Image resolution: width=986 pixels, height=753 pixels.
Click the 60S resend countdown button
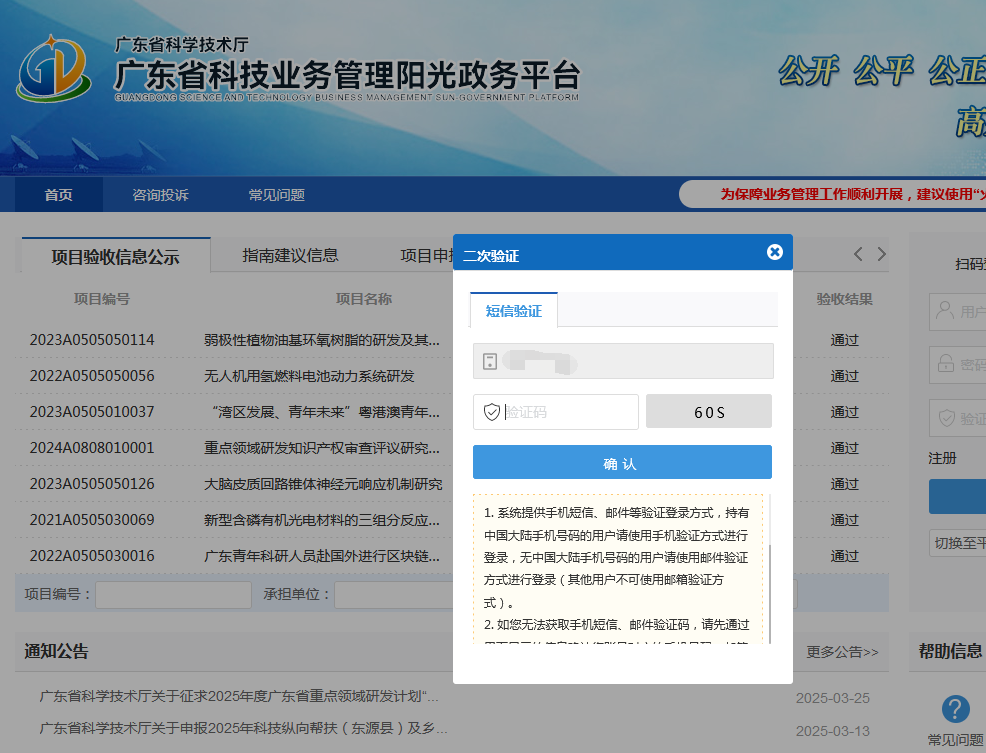708,412
